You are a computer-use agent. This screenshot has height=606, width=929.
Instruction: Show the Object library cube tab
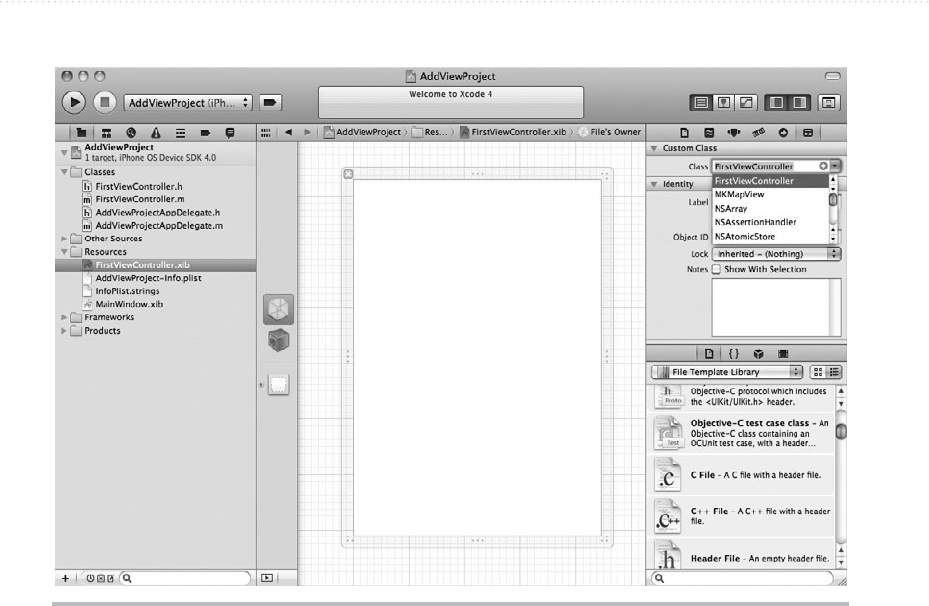758,354
